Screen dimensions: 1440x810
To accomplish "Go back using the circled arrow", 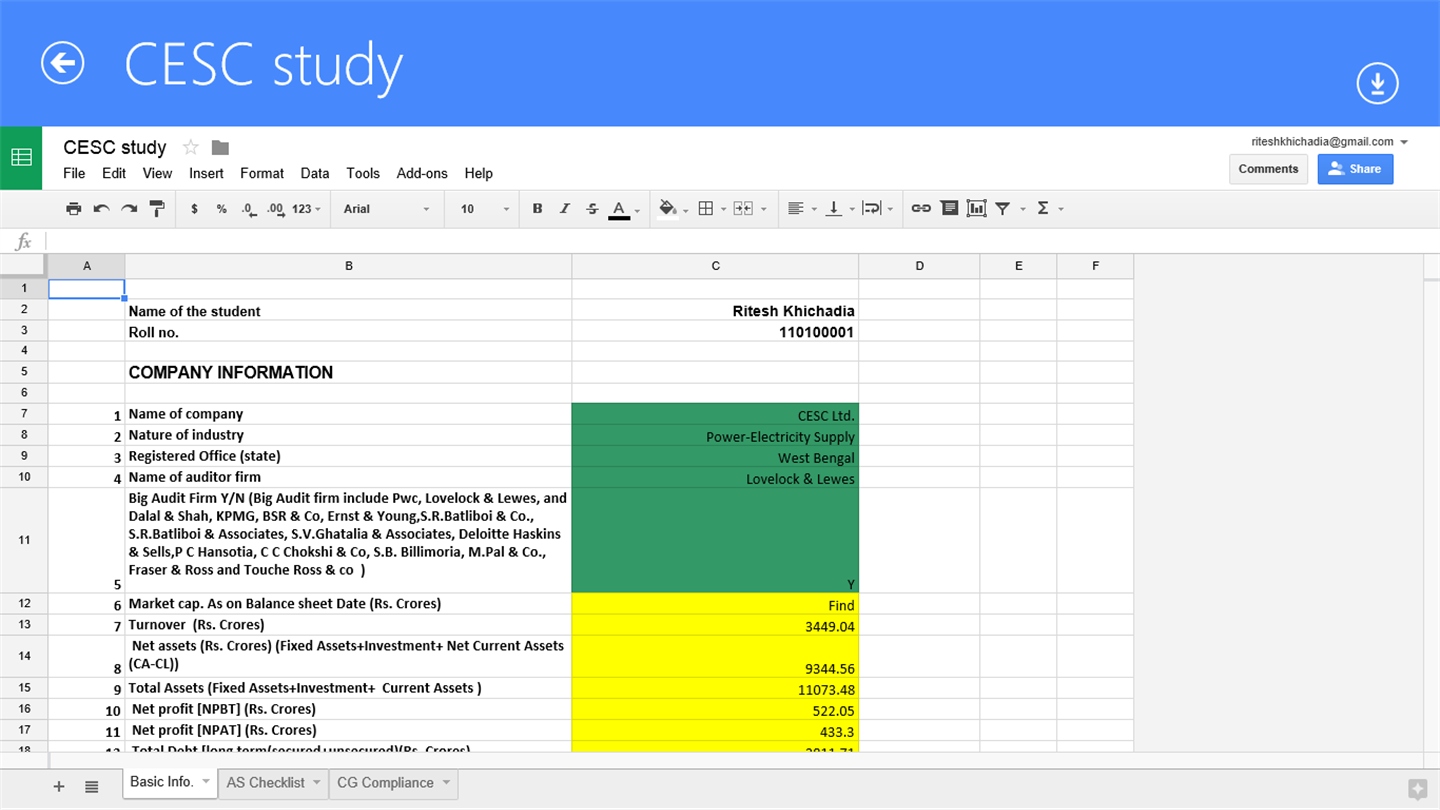I will 62,63.
